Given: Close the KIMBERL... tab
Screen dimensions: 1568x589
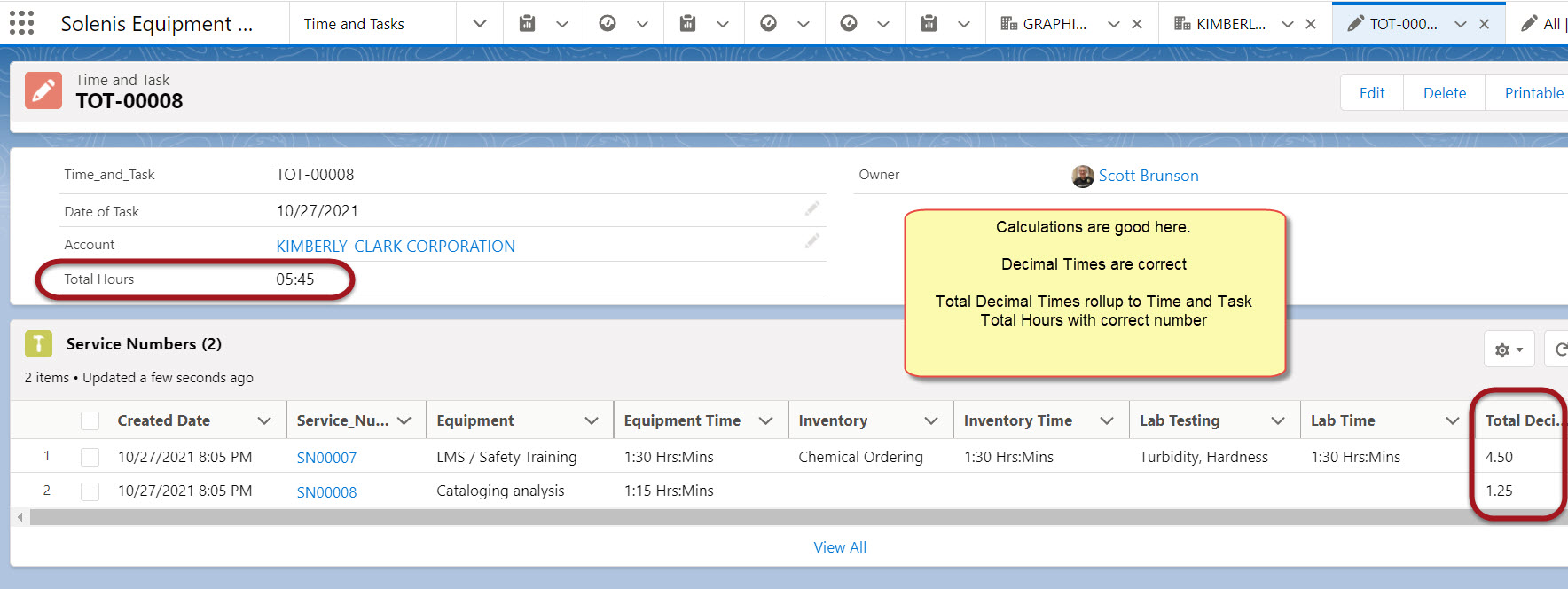Looking at the screenshot, I should click(x=1310, y=24).
